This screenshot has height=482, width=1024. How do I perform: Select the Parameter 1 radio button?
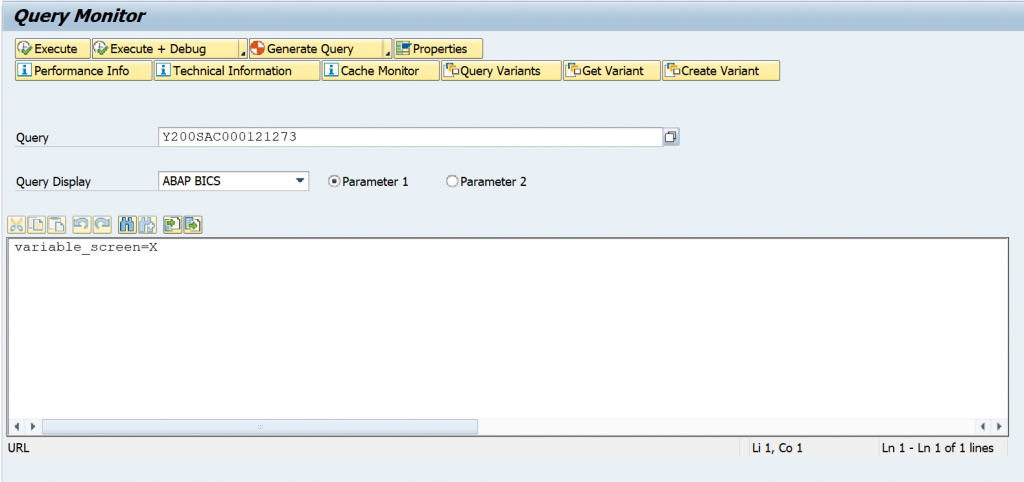[334, 182]
